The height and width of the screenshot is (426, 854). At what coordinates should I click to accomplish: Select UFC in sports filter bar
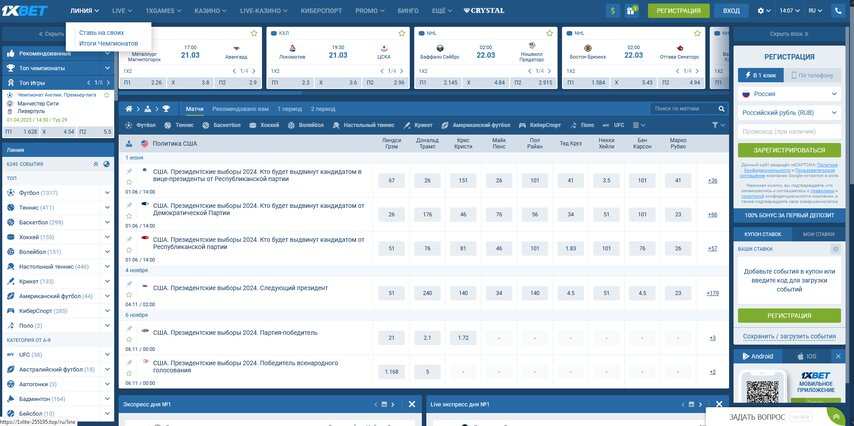pyautogui.click(x=614, y=125)
